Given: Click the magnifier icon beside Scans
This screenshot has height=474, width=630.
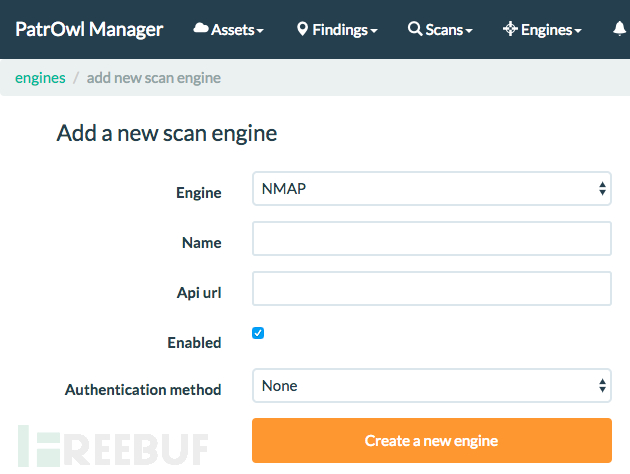Looking at the screenshot, I should point(415,29).
